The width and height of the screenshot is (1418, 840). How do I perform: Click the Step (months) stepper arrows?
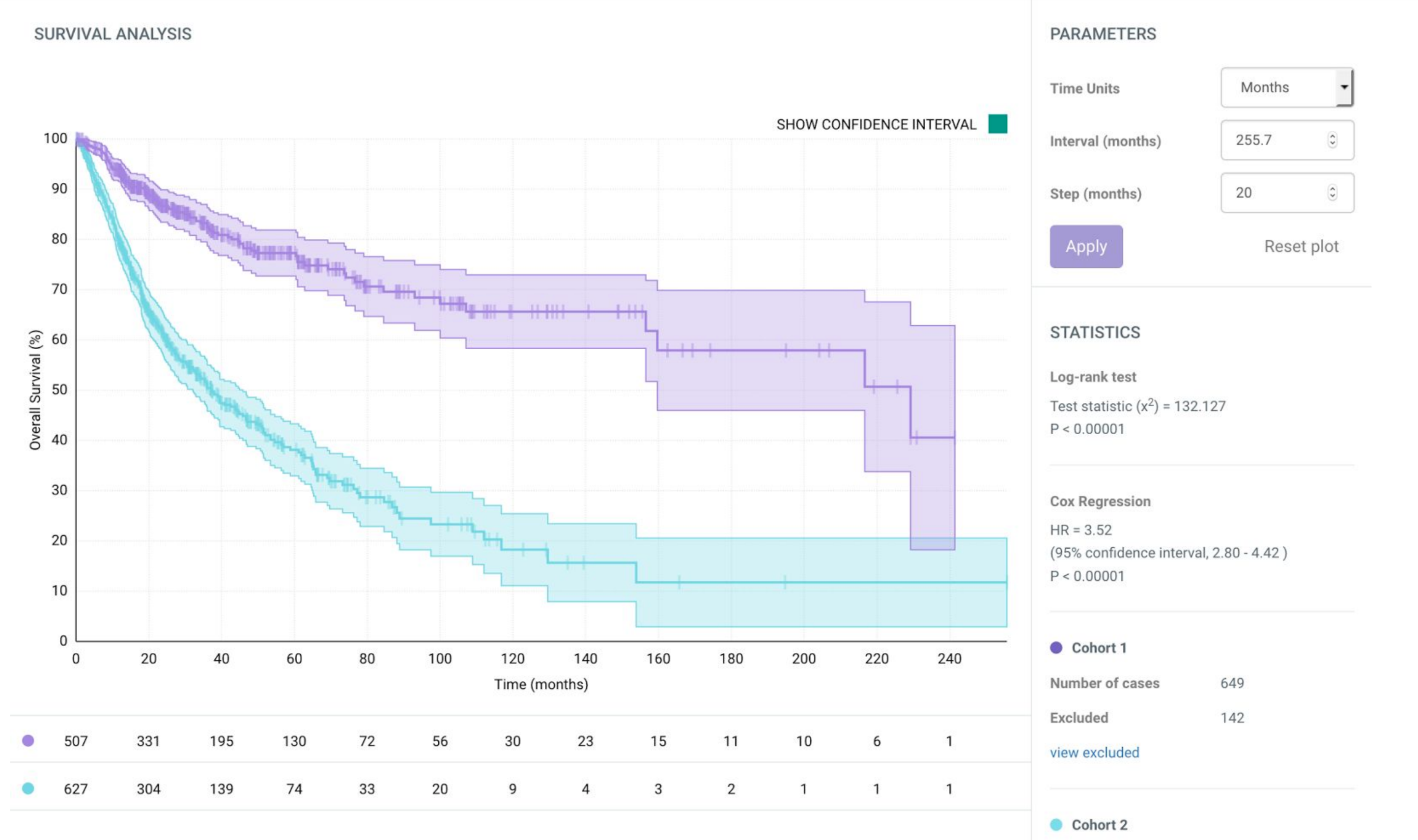tap(1332, 193)
